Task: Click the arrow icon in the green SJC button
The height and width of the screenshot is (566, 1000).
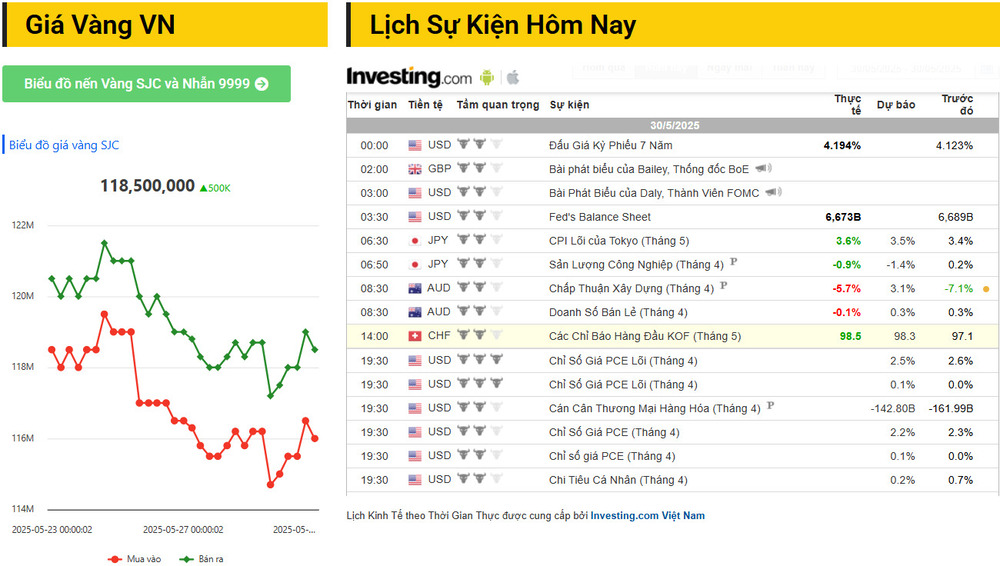Action: coord(261,84)
